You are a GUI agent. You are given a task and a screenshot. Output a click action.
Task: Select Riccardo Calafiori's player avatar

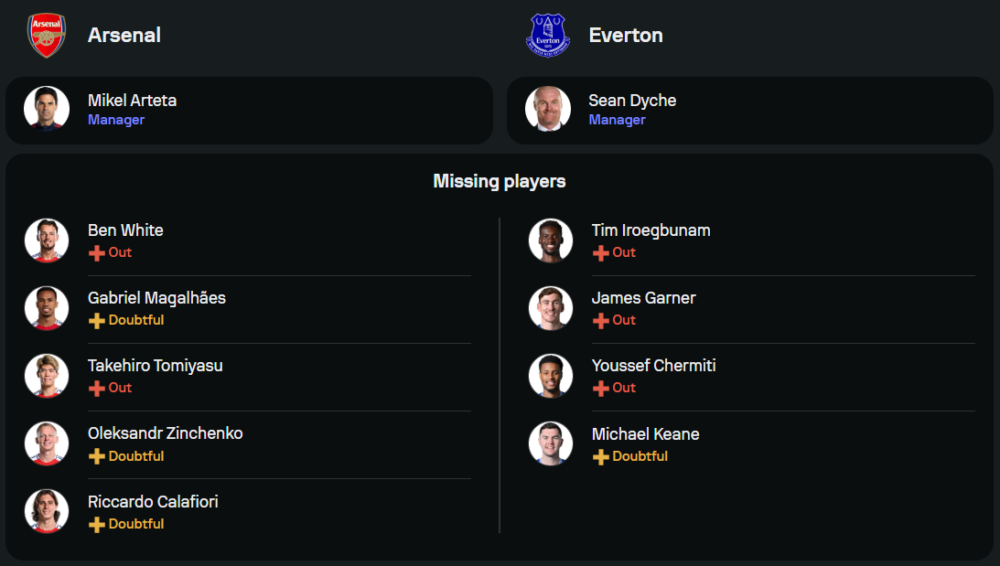47,511
